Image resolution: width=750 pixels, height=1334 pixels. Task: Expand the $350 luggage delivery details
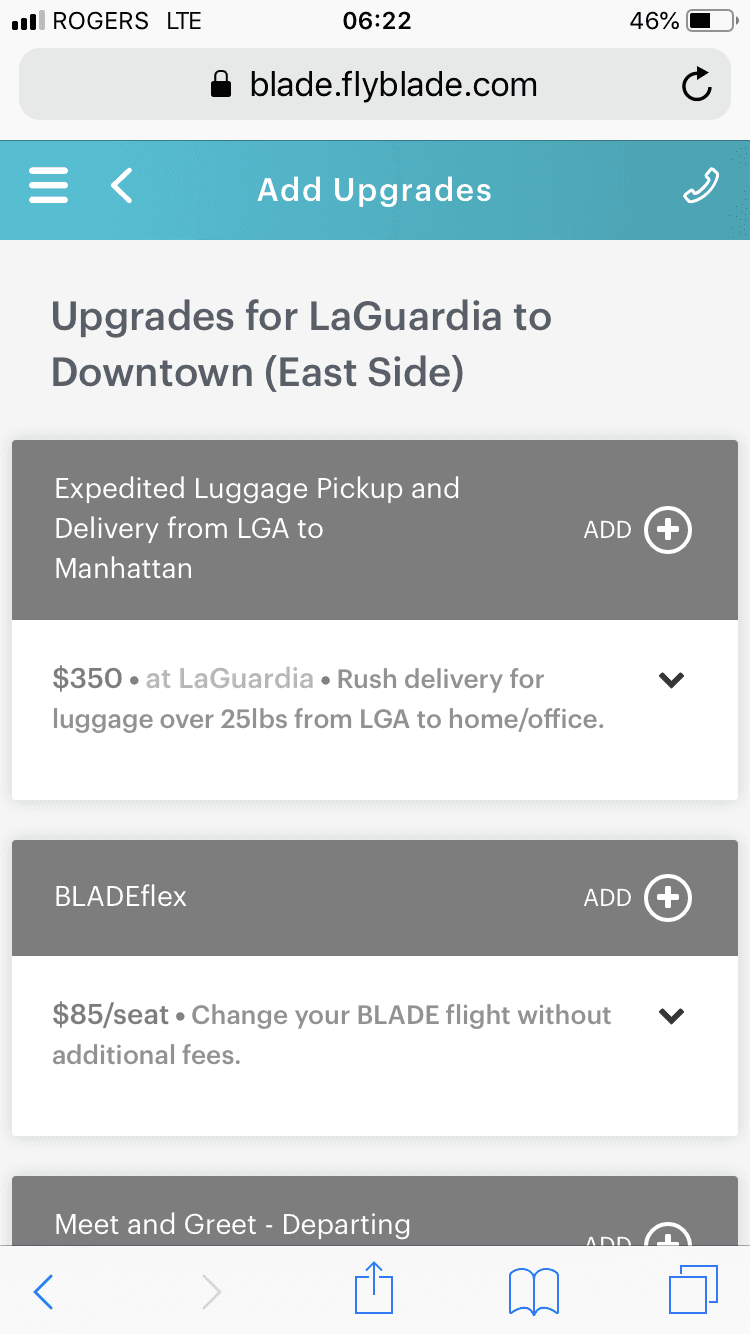coord(671,680)
